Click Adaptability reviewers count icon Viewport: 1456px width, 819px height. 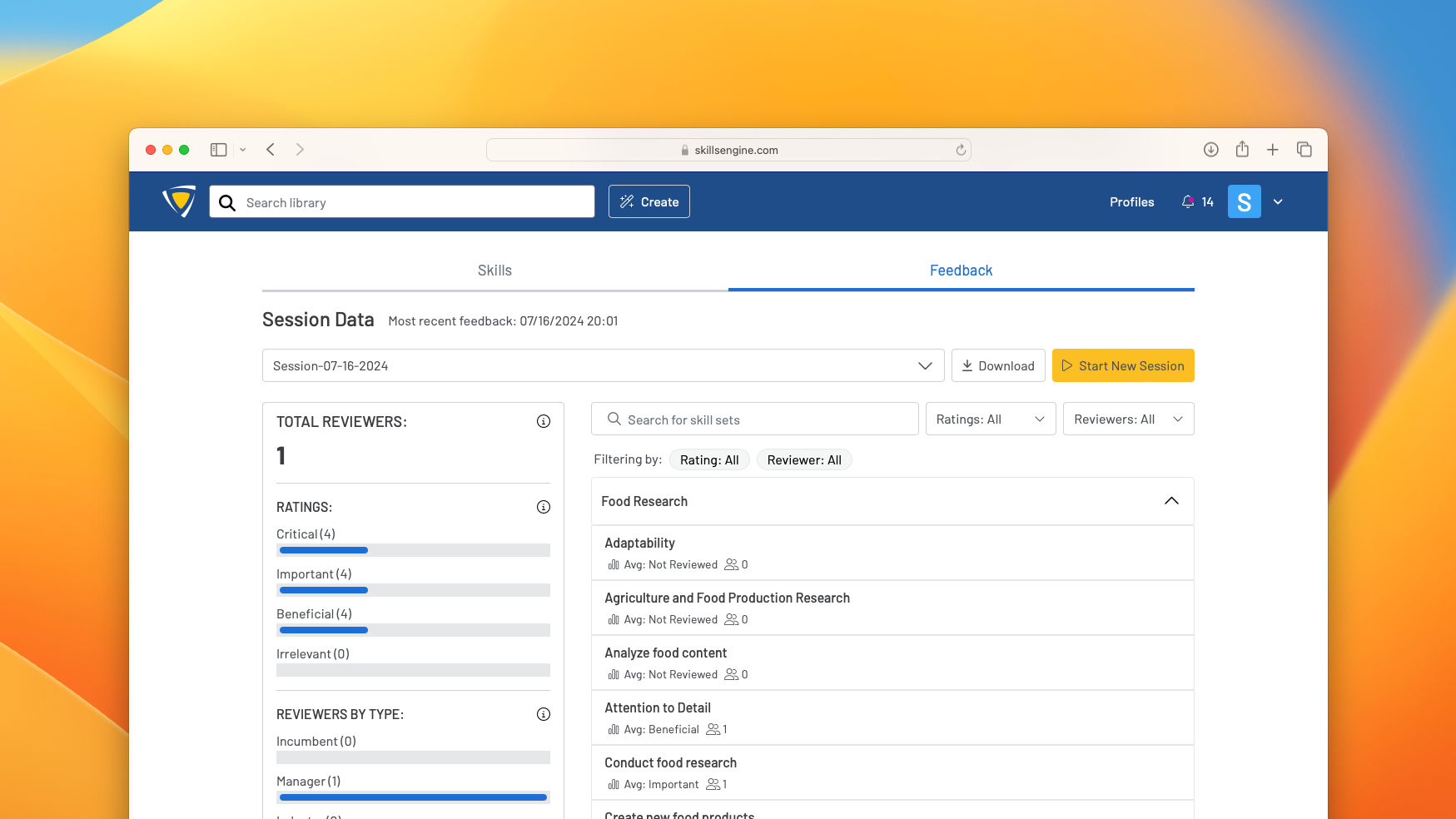pos(732,564)
